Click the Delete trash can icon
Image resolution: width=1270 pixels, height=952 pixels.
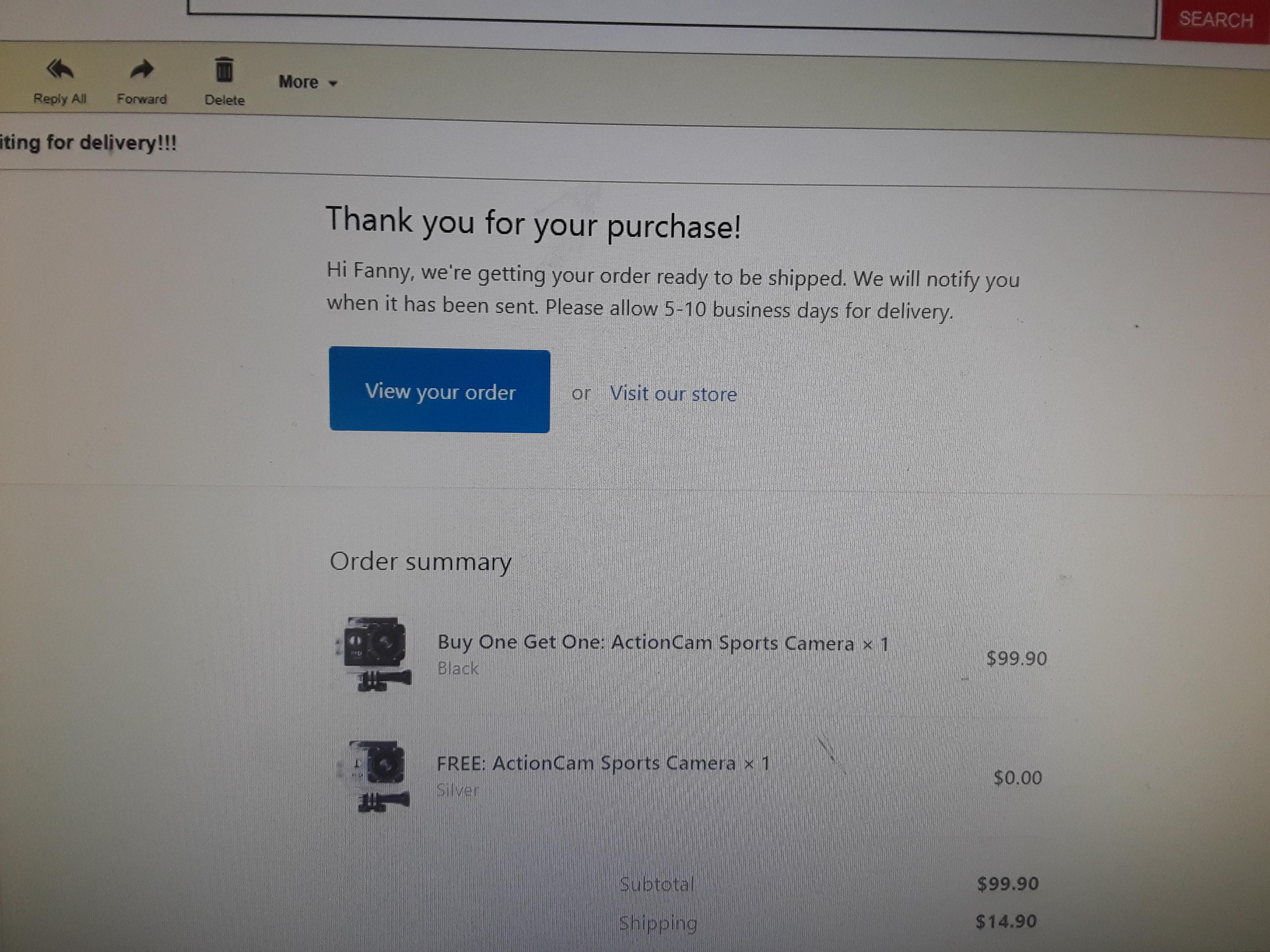(x=225, y=70)
